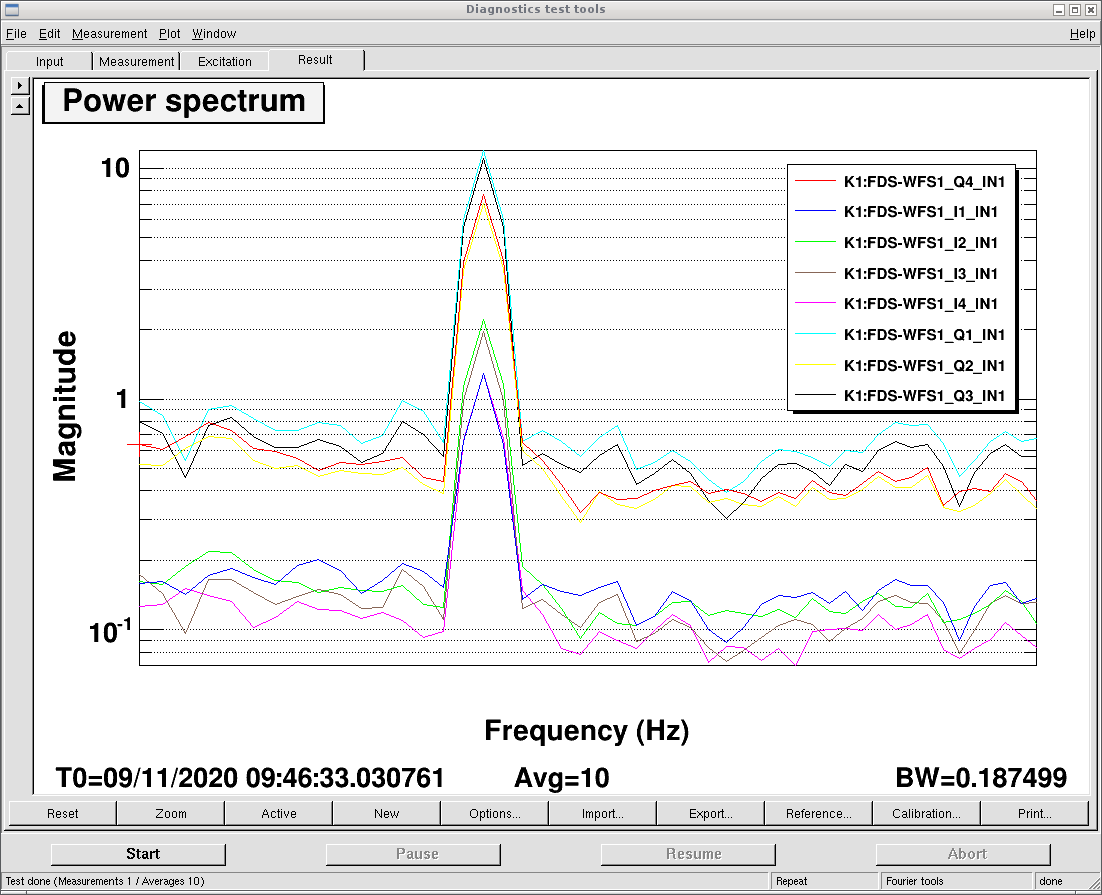Image resolution: width=1102 pixels, height=895 pixels.
Task: Click the Pause button
Action: (x=413, y=854)
